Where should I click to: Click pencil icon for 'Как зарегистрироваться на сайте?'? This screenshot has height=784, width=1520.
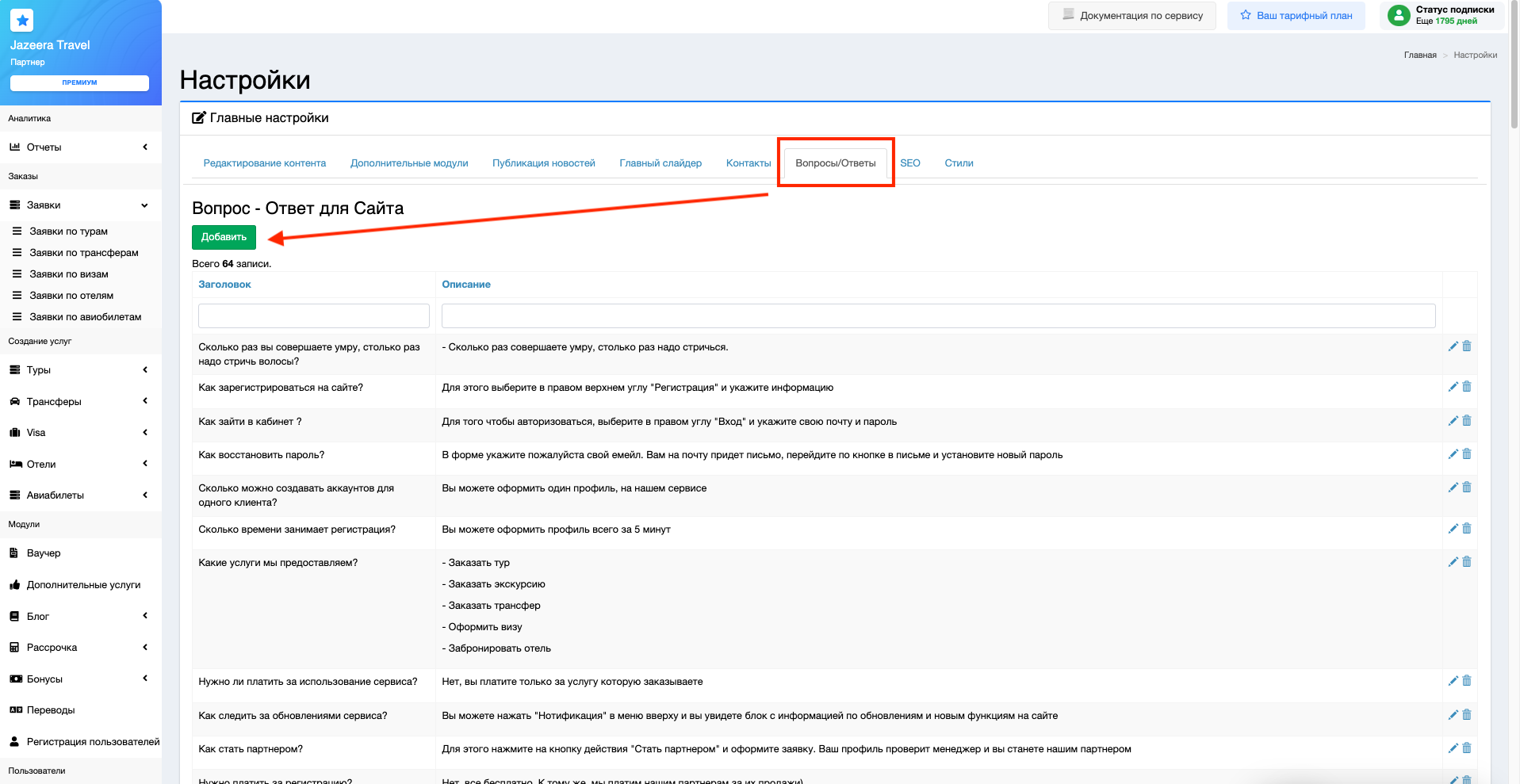(1453, 387)
